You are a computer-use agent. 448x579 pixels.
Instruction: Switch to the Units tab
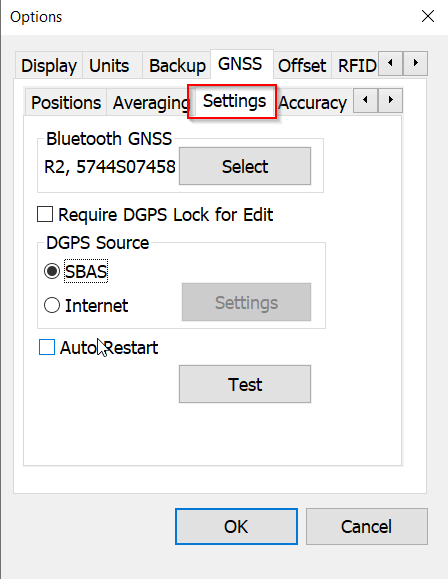[x=109, y=66]
